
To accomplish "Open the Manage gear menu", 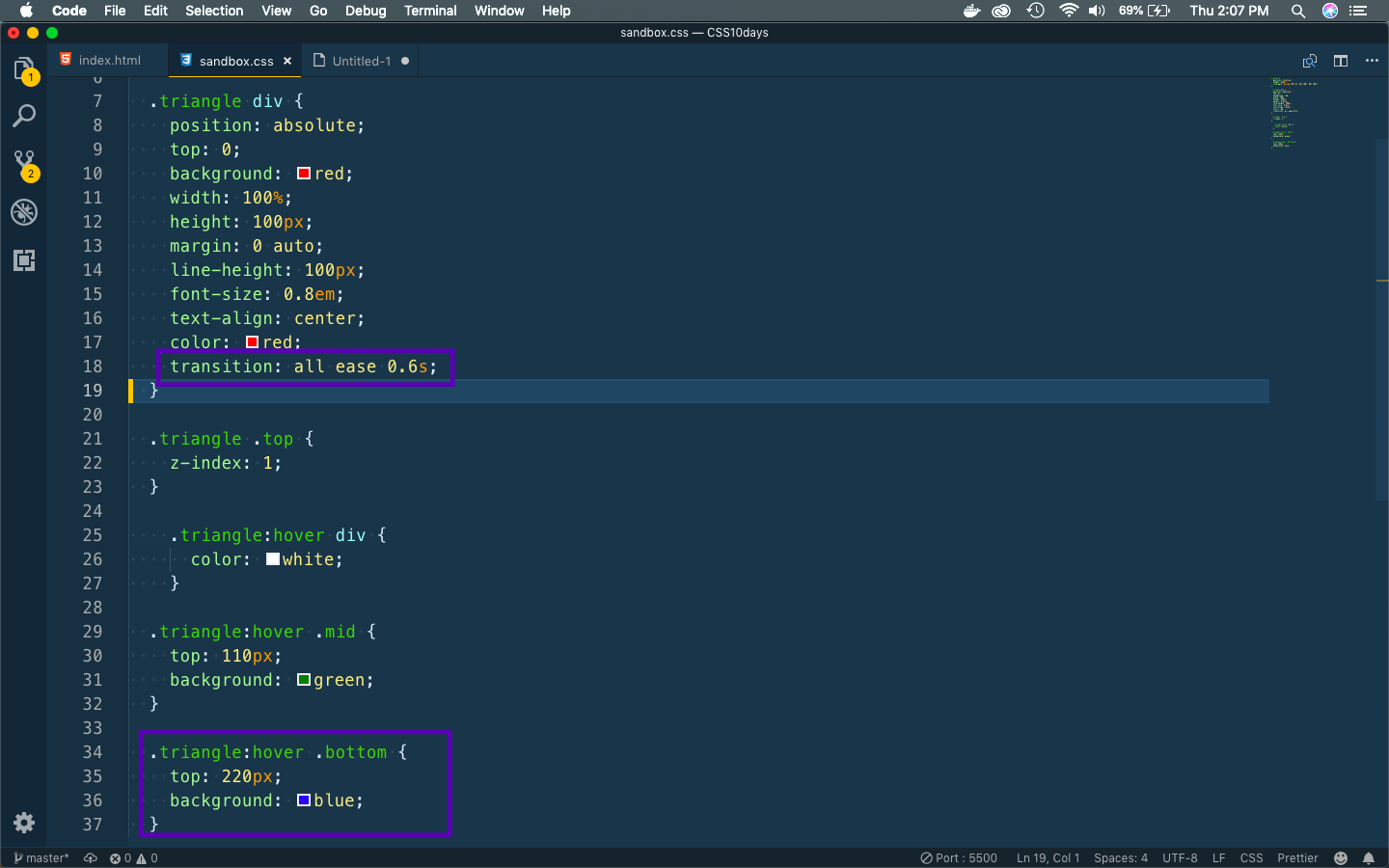I will click(x=24, y=823).
